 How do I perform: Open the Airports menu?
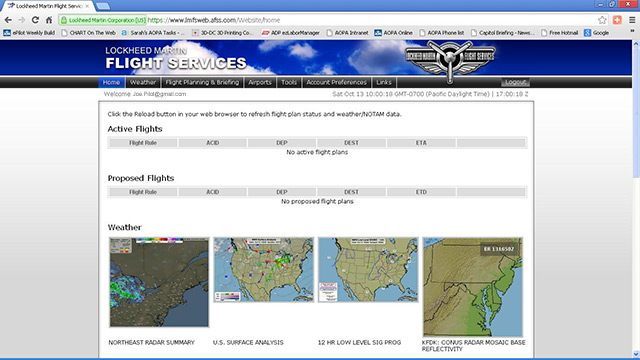[260, 82]
